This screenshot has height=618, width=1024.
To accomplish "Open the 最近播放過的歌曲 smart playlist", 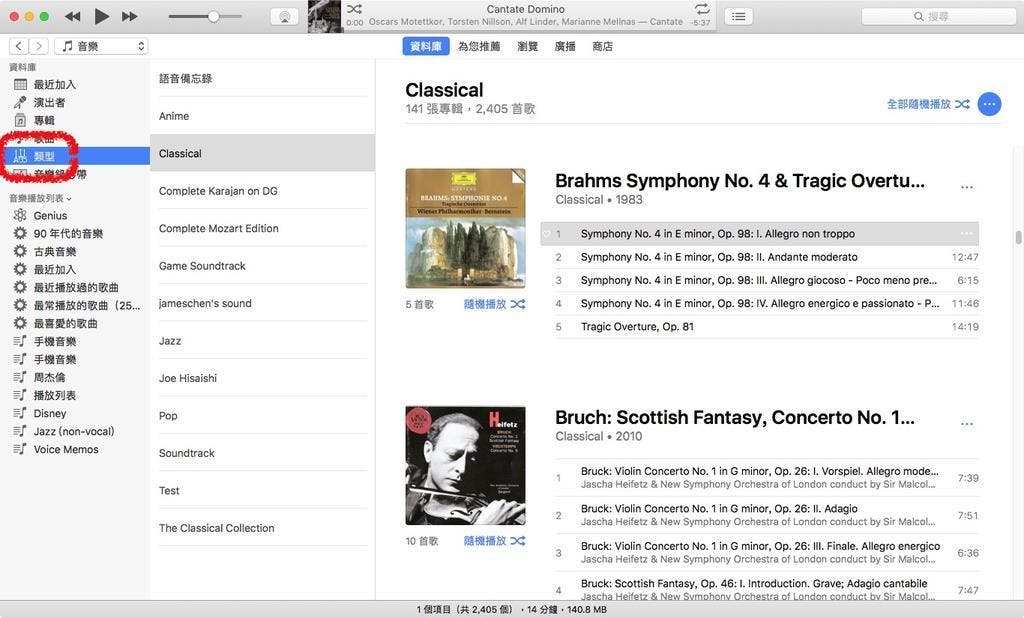I will 75,287.
